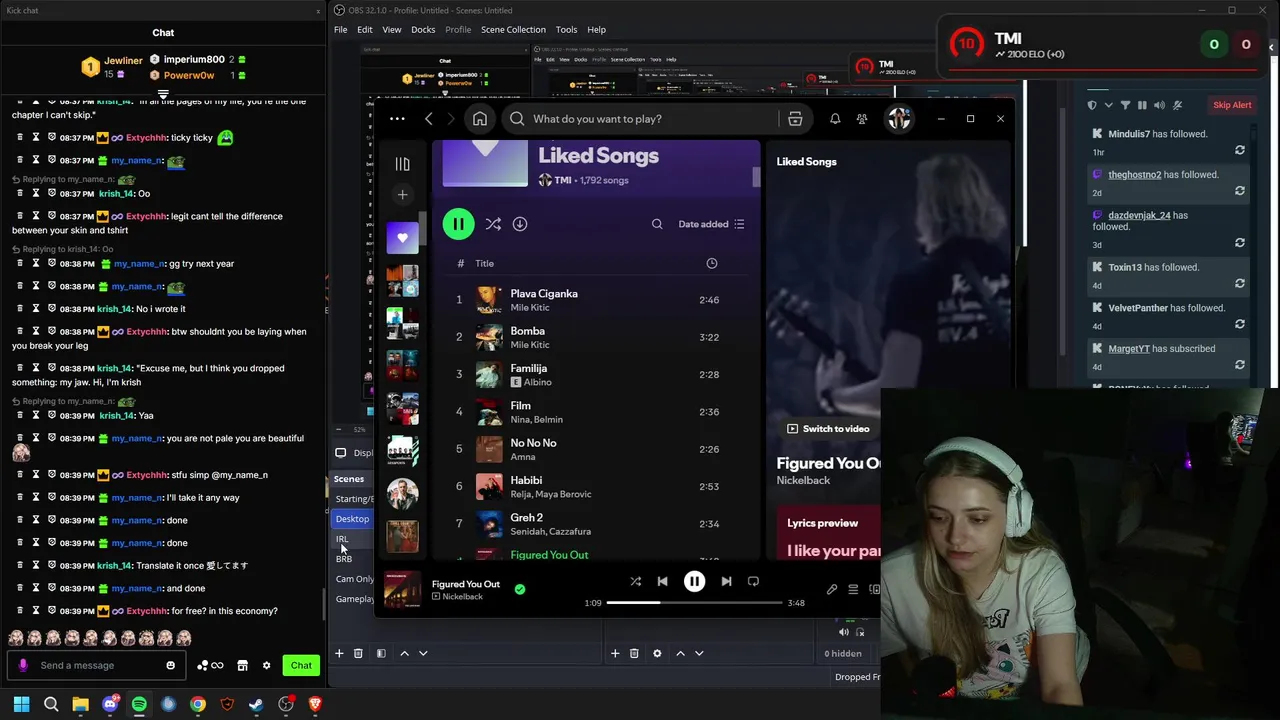1280x720 pixels.
Task: Click the green Chat send button
Action: (x=301, y=665)
